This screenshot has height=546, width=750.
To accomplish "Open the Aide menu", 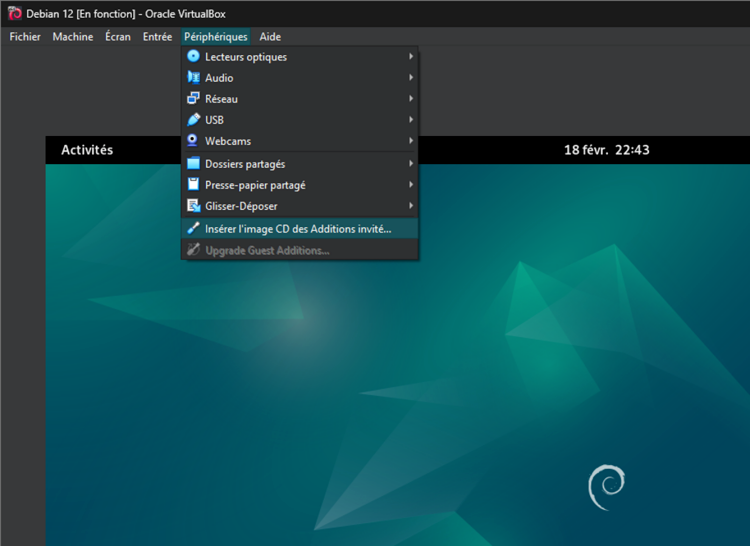I will click(x=270, y=37).
